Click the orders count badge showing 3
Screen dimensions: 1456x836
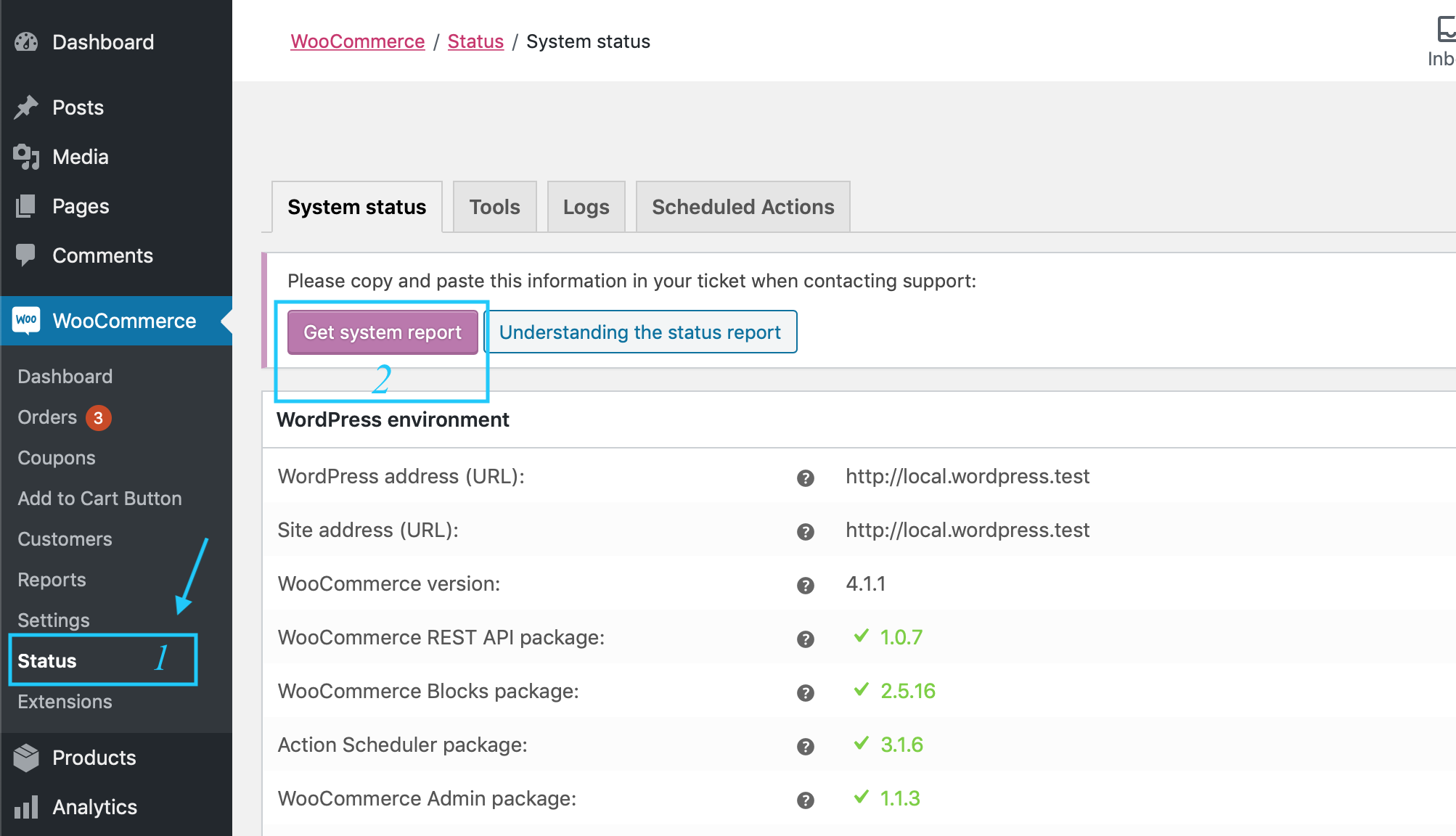98,418
